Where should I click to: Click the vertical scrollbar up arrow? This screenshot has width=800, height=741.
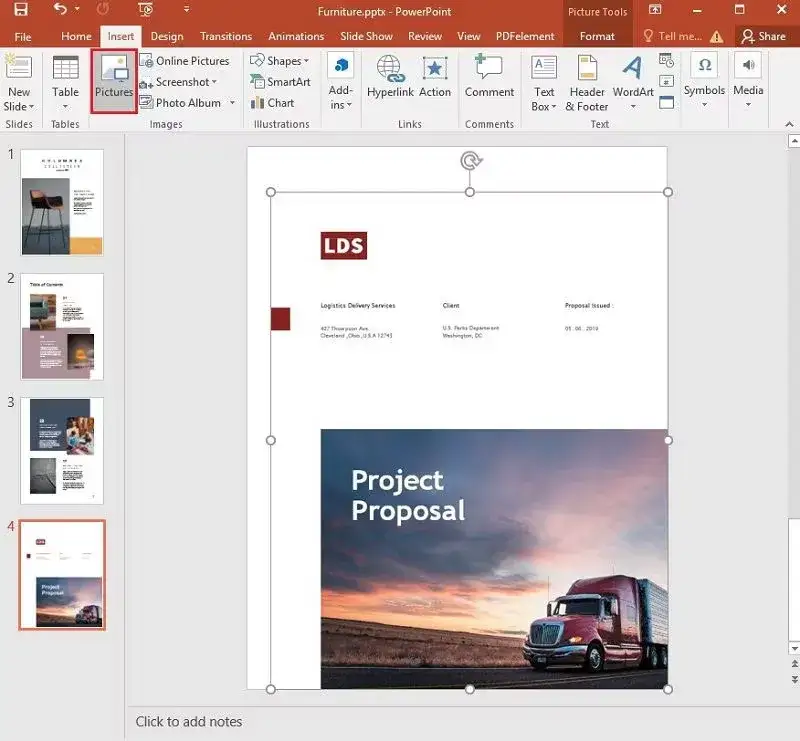(794, 141)
